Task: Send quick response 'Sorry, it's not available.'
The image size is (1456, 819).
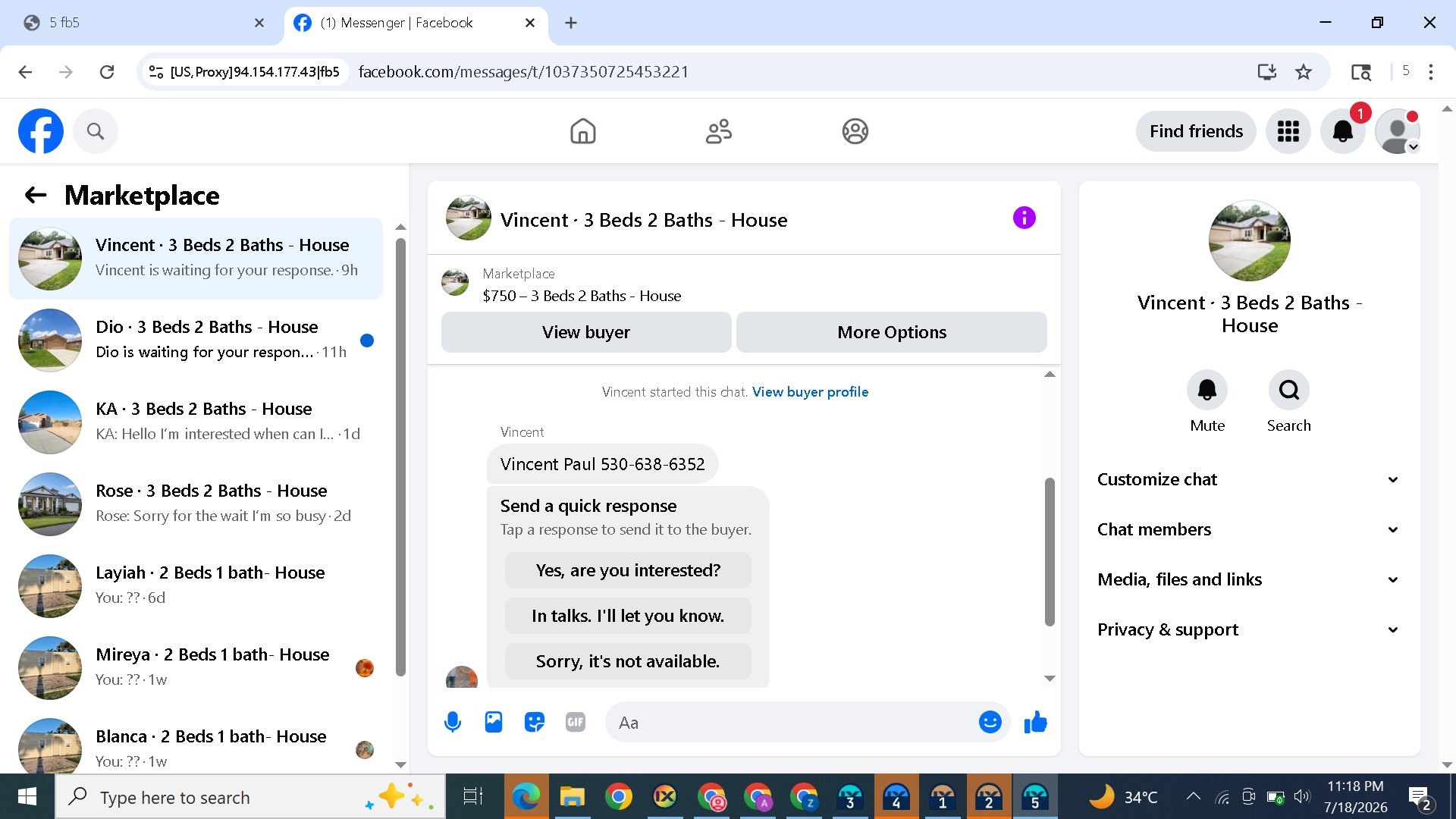Action: pyautogui.click(x=628, y=661)
